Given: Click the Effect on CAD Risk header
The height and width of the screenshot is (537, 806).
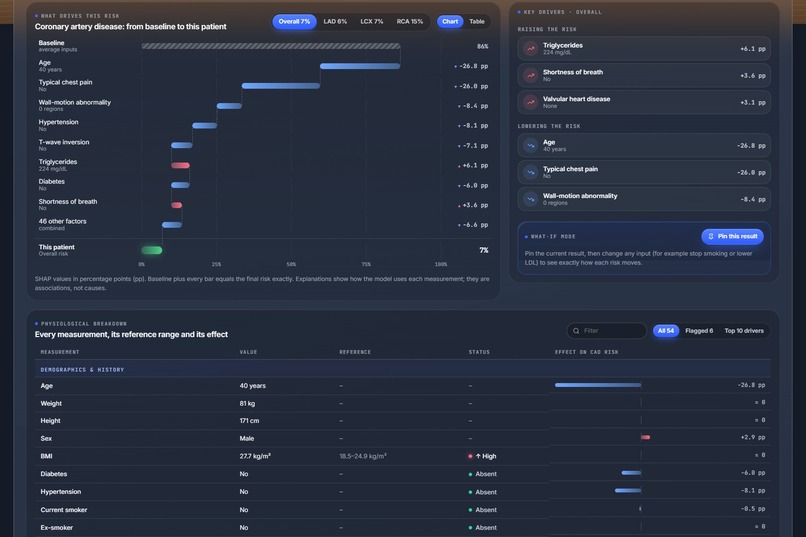Looking at the screenshot, I should 587,352.
